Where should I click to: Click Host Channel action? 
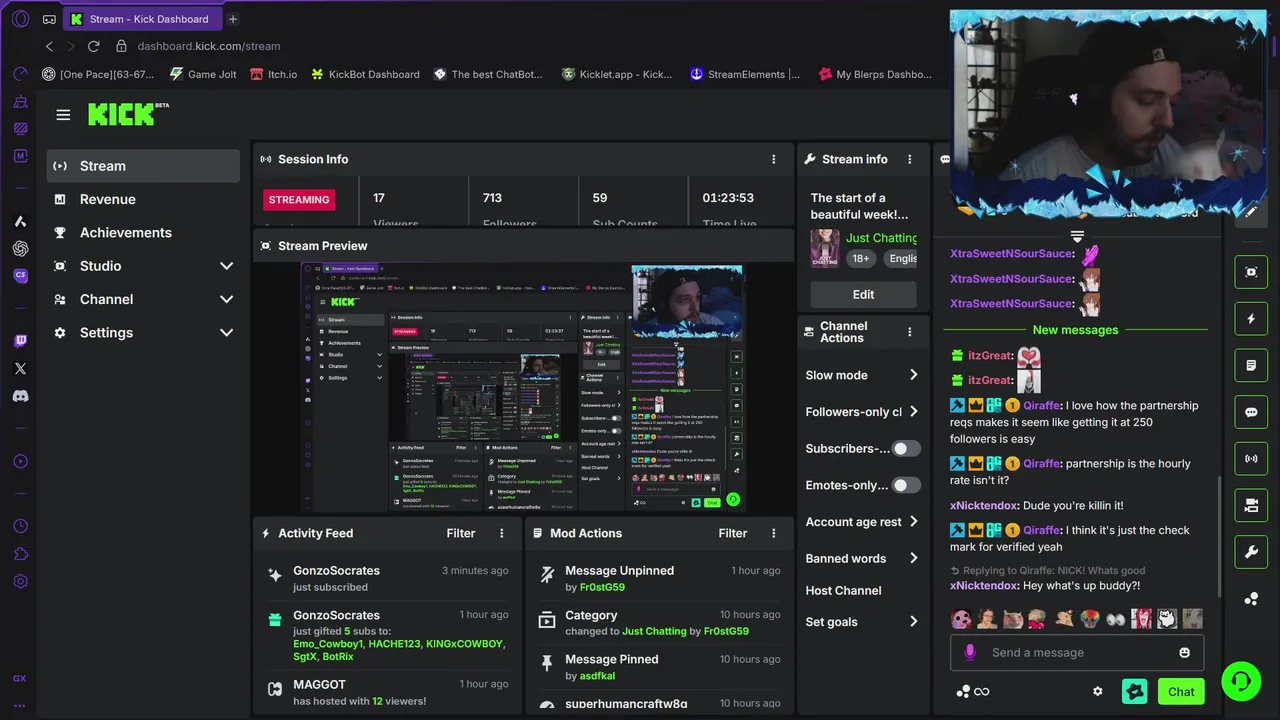point(844,590)
